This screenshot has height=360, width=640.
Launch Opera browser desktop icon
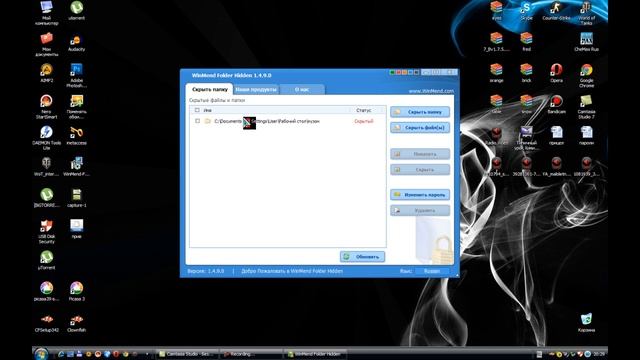click(x=556, y=73)
